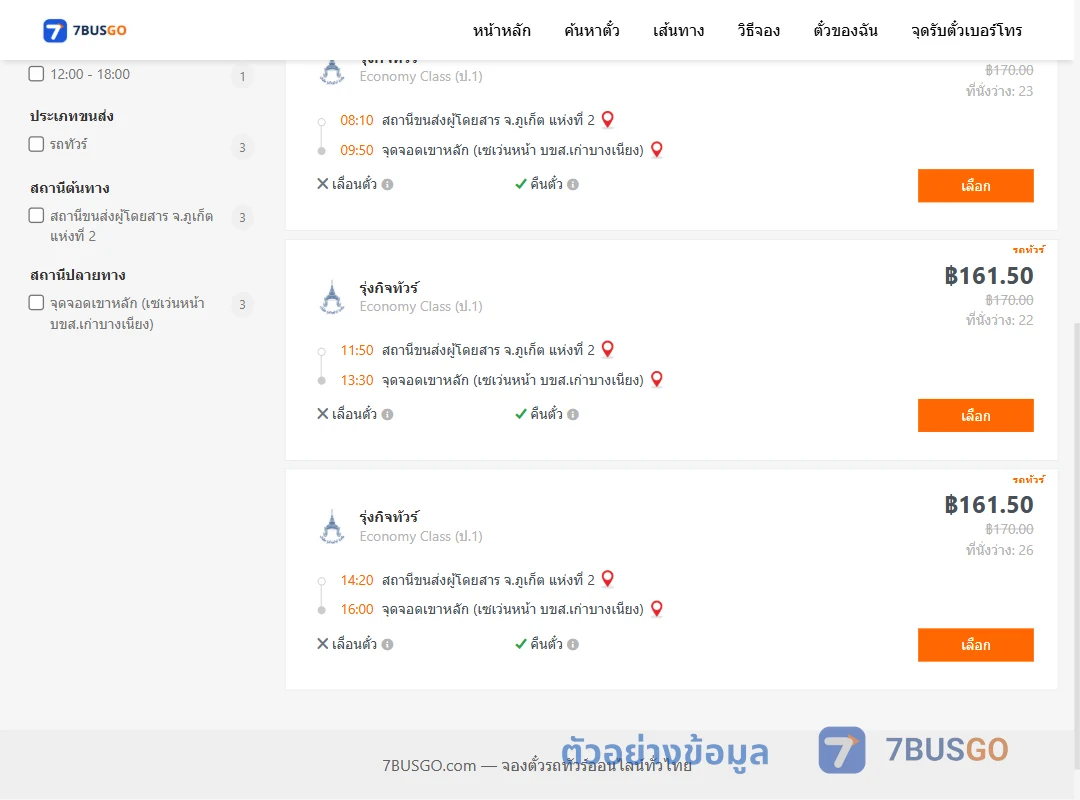Click the ฿161.50 price on 11:50 trip
Viewport: 1080px width, 800px height.
[989, 276]
